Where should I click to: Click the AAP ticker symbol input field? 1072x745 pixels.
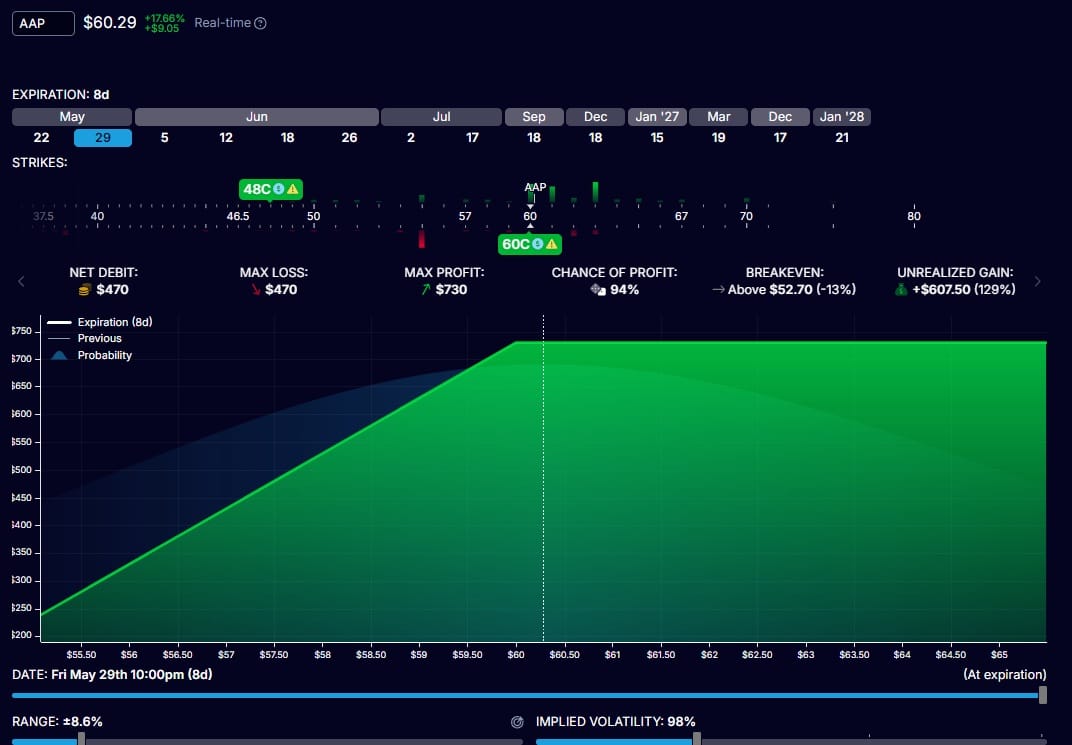tap(43, 23)
